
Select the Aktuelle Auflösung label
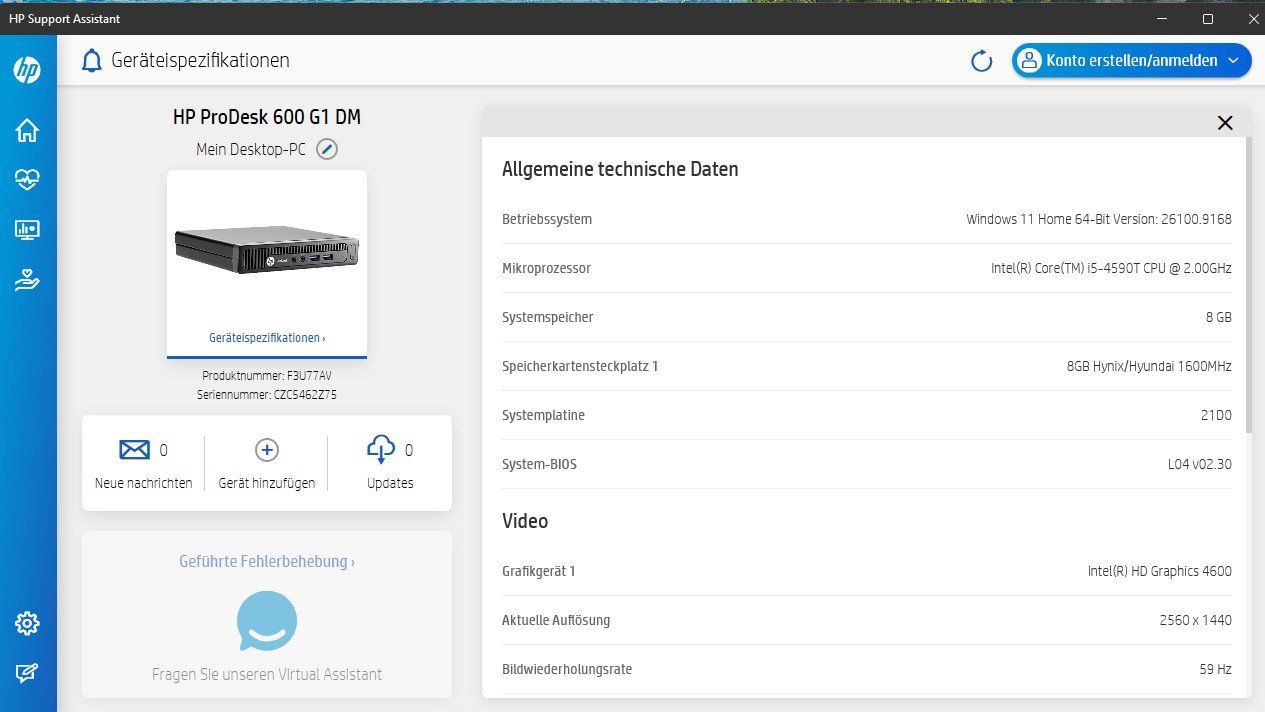click(556, 620)
